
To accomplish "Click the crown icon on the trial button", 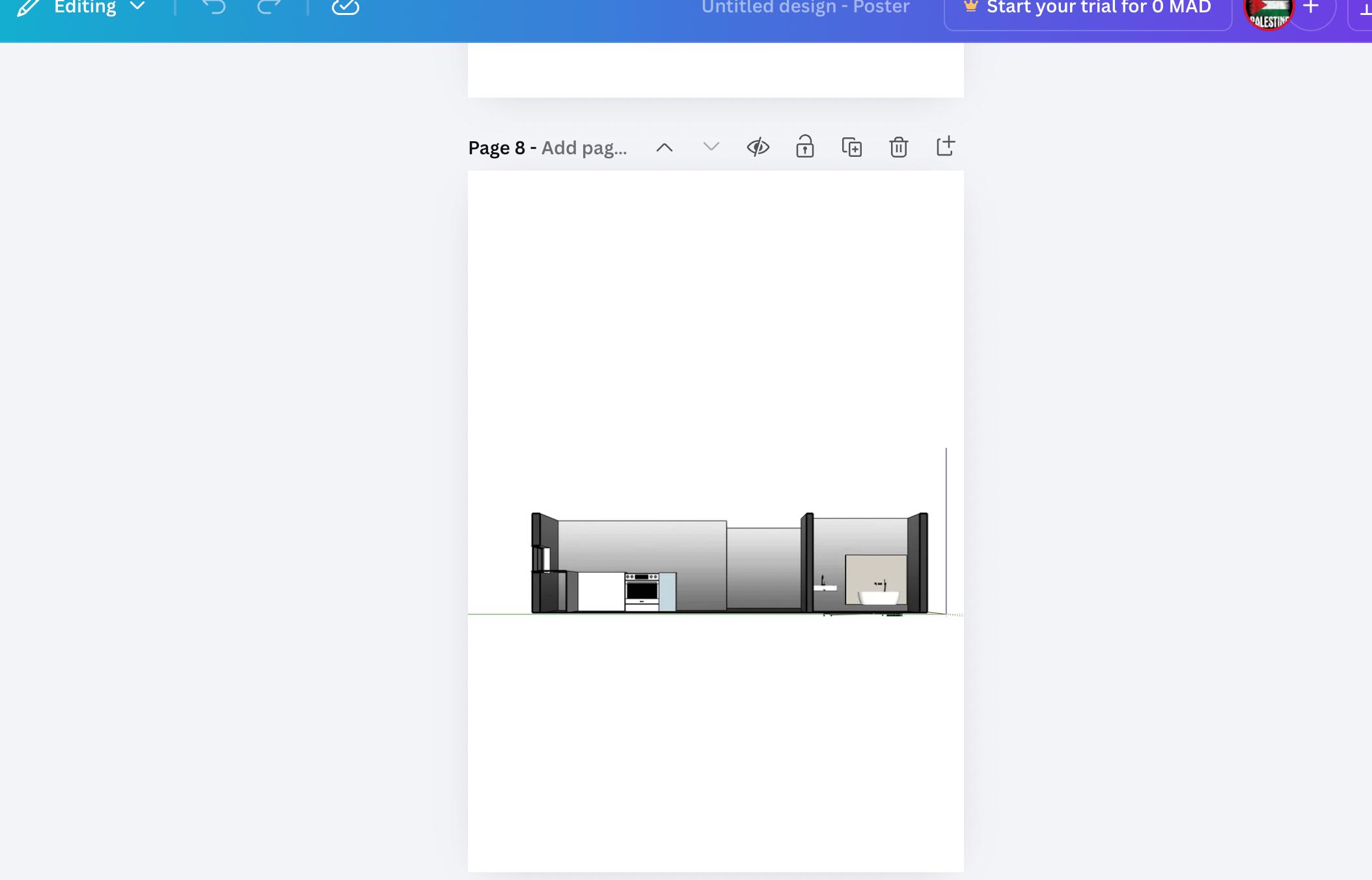I will (970, 7).
